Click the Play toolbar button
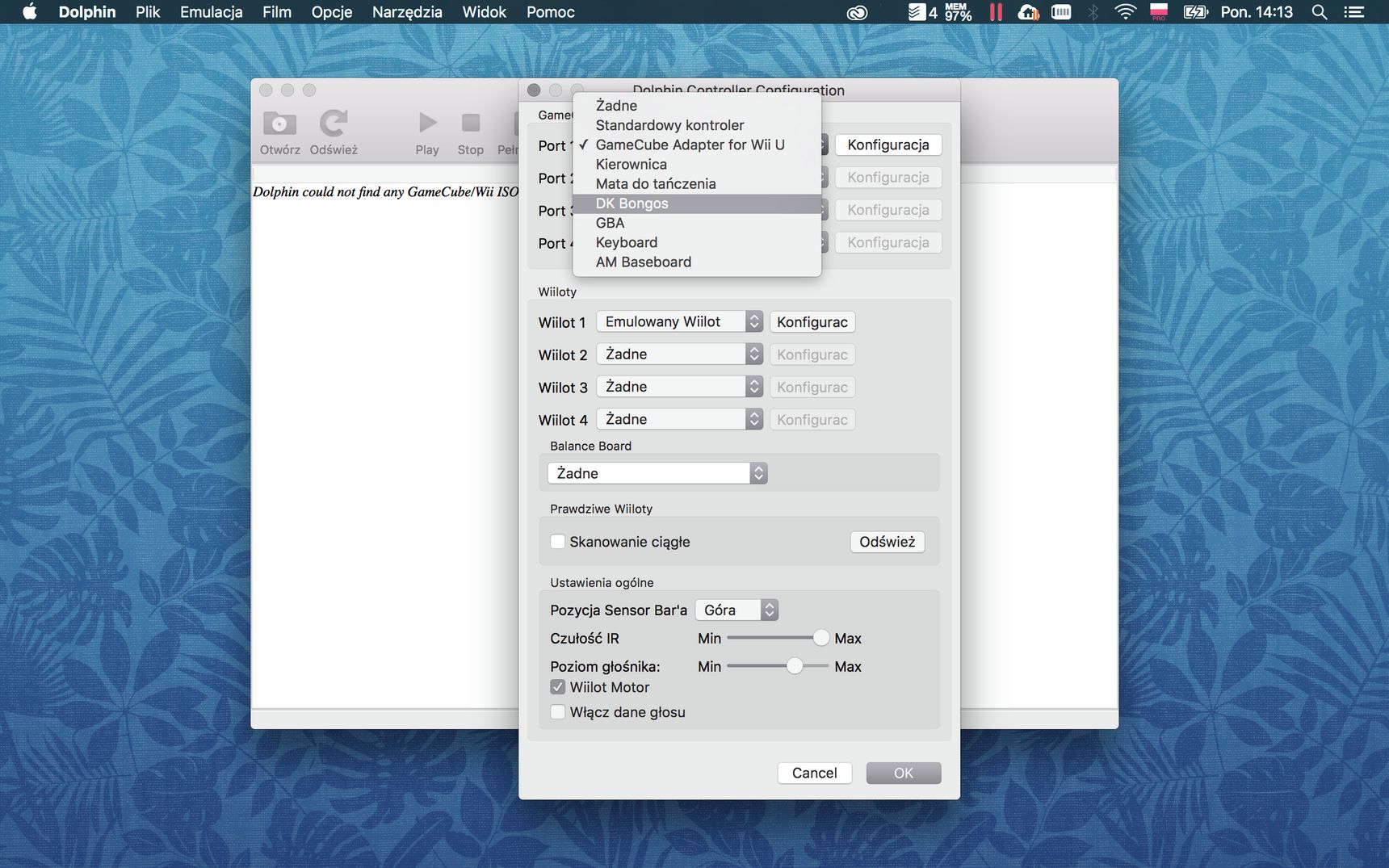1389x868 pixels. coord(427,133)
